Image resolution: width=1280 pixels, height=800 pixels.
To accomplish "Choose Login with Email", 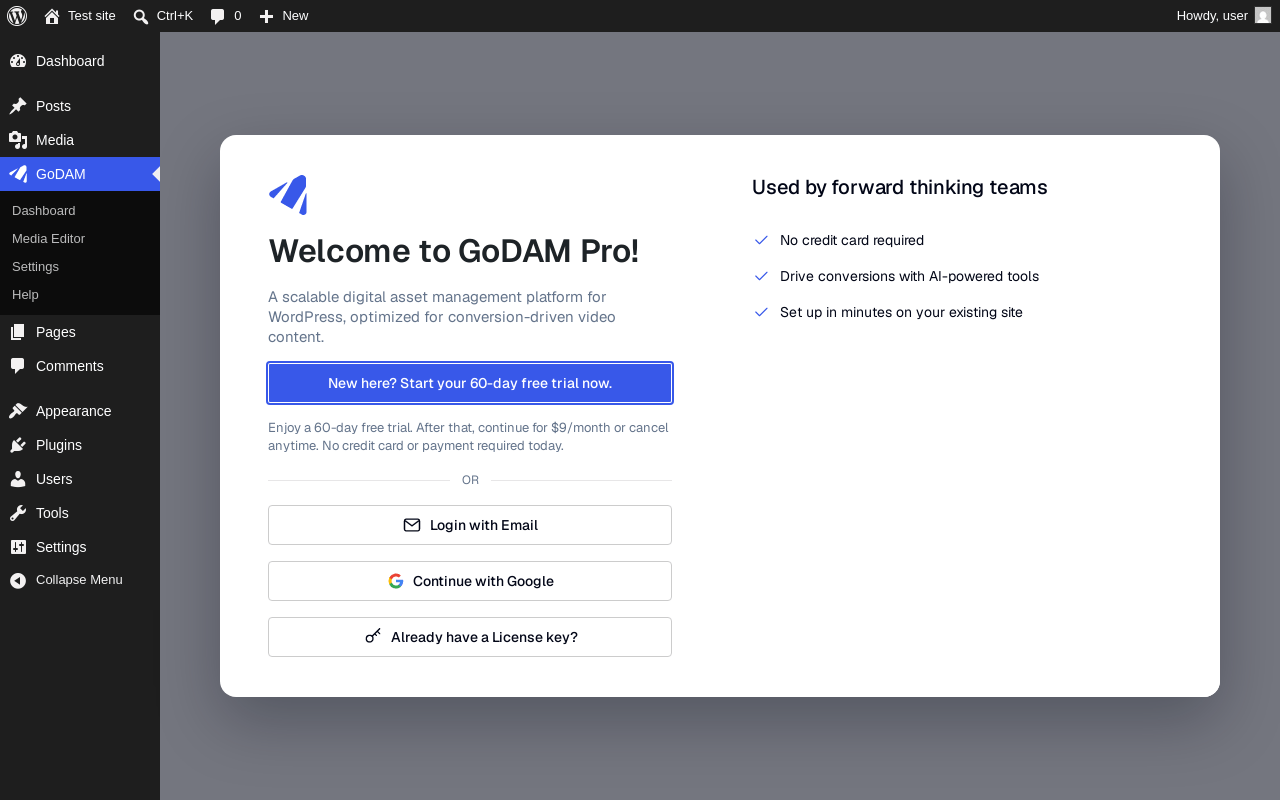I will (x=470, y=525).
